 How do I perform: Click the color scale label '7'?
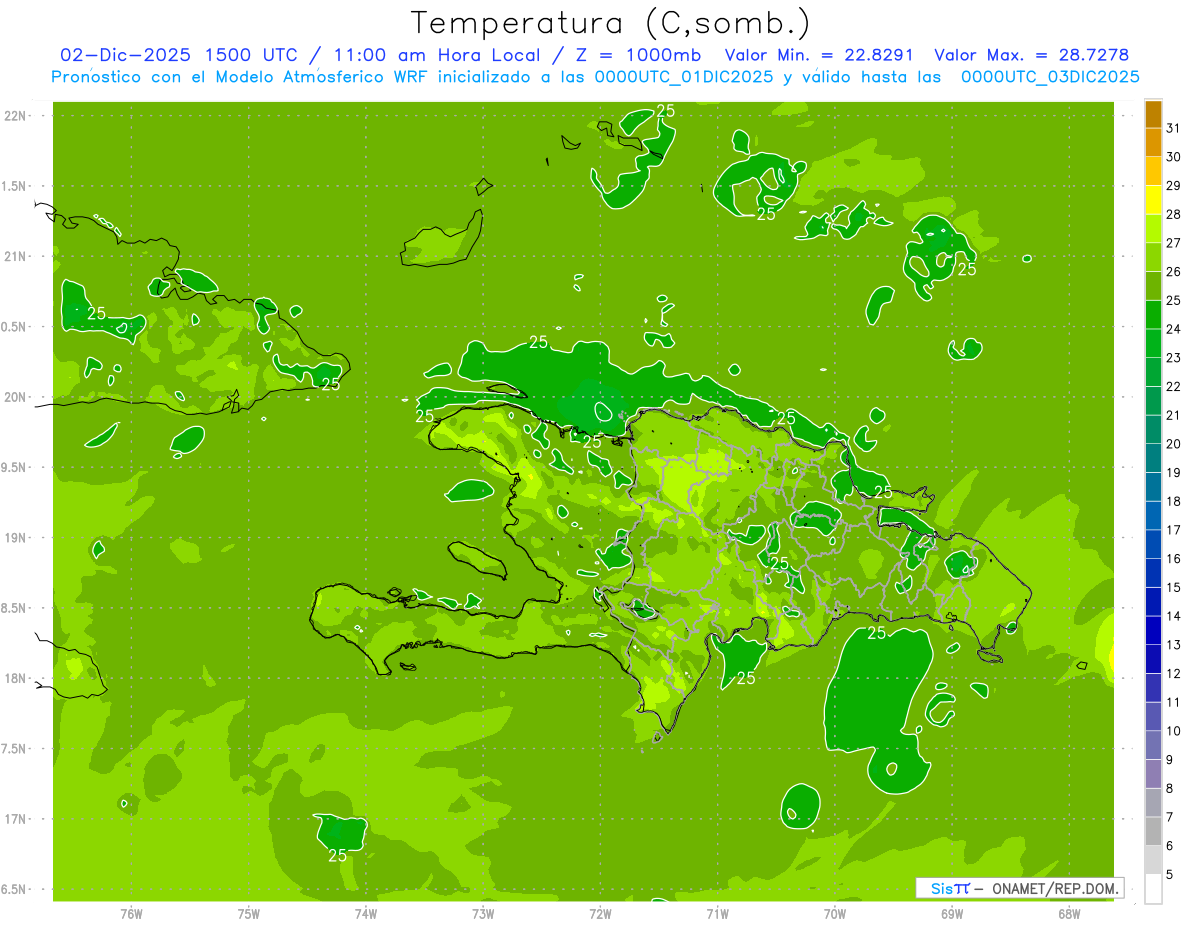tap(1170, 818)
